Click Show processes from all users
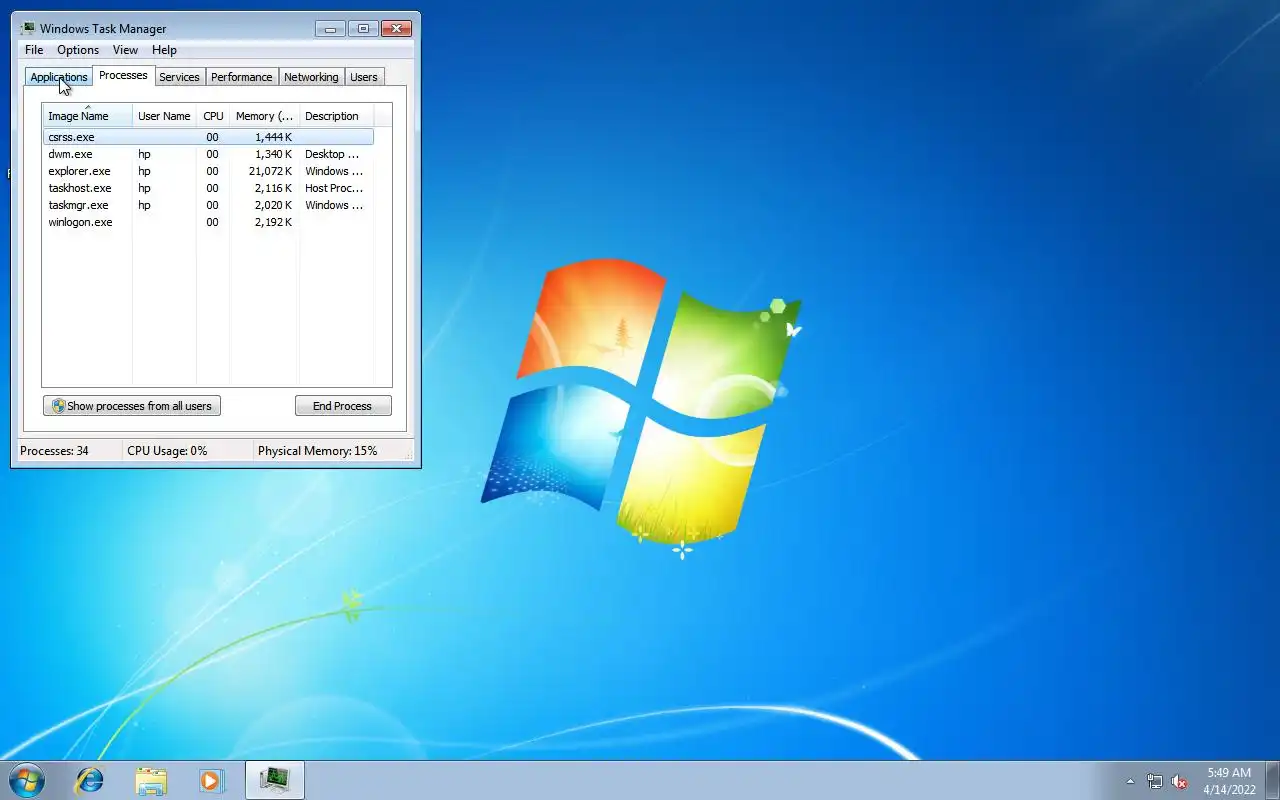This screenshot has width=1280, height=800. click(132, 406)
